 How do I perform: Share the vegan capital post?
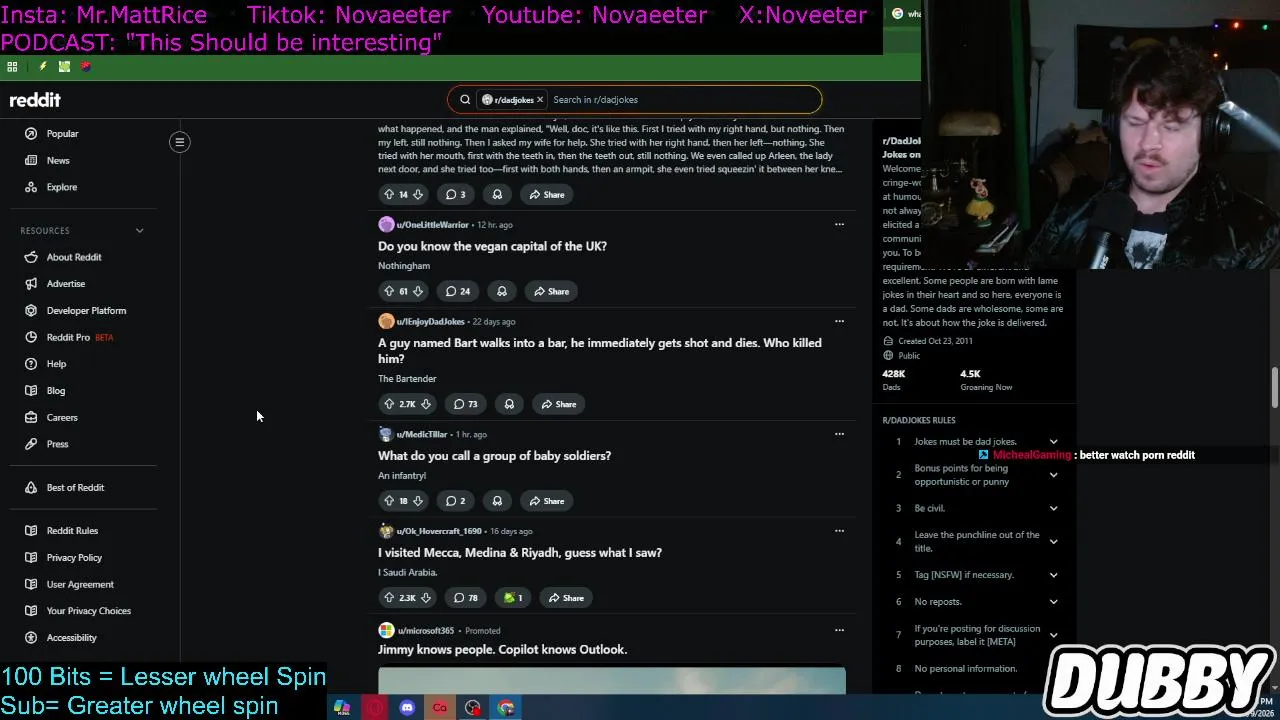point(551,291)
